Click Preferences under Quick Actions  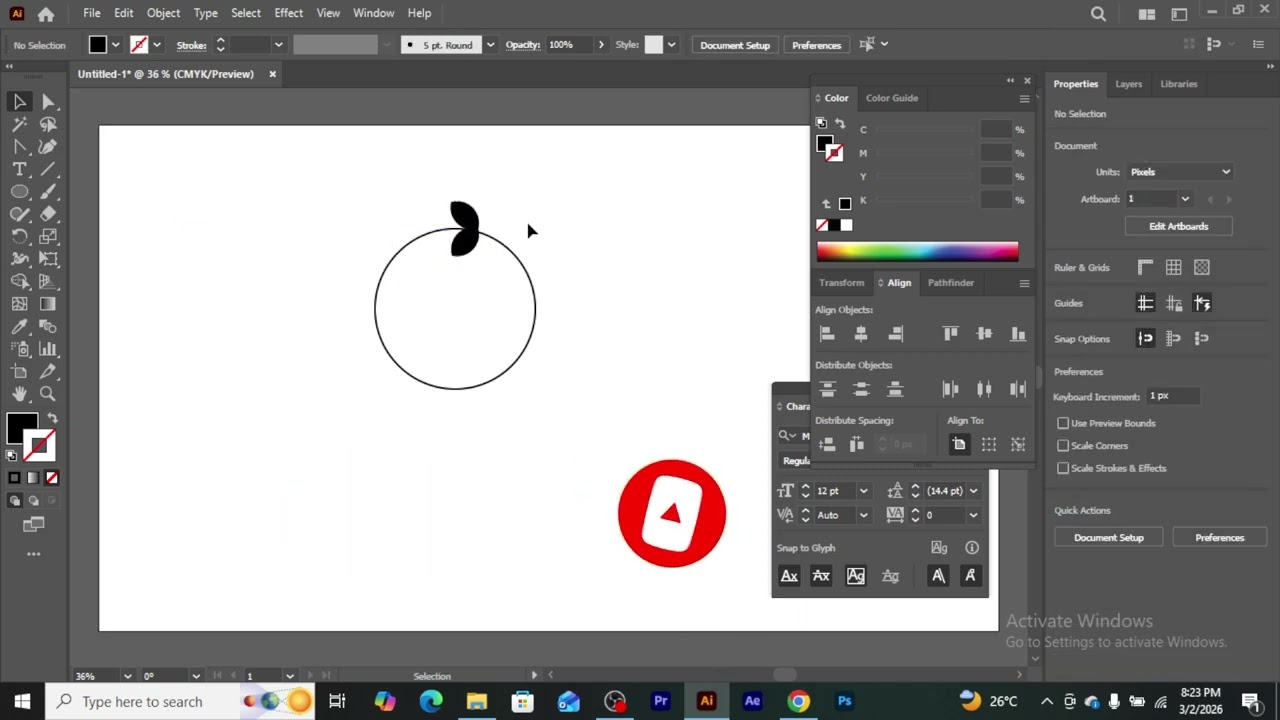[x=1220, y=538]
